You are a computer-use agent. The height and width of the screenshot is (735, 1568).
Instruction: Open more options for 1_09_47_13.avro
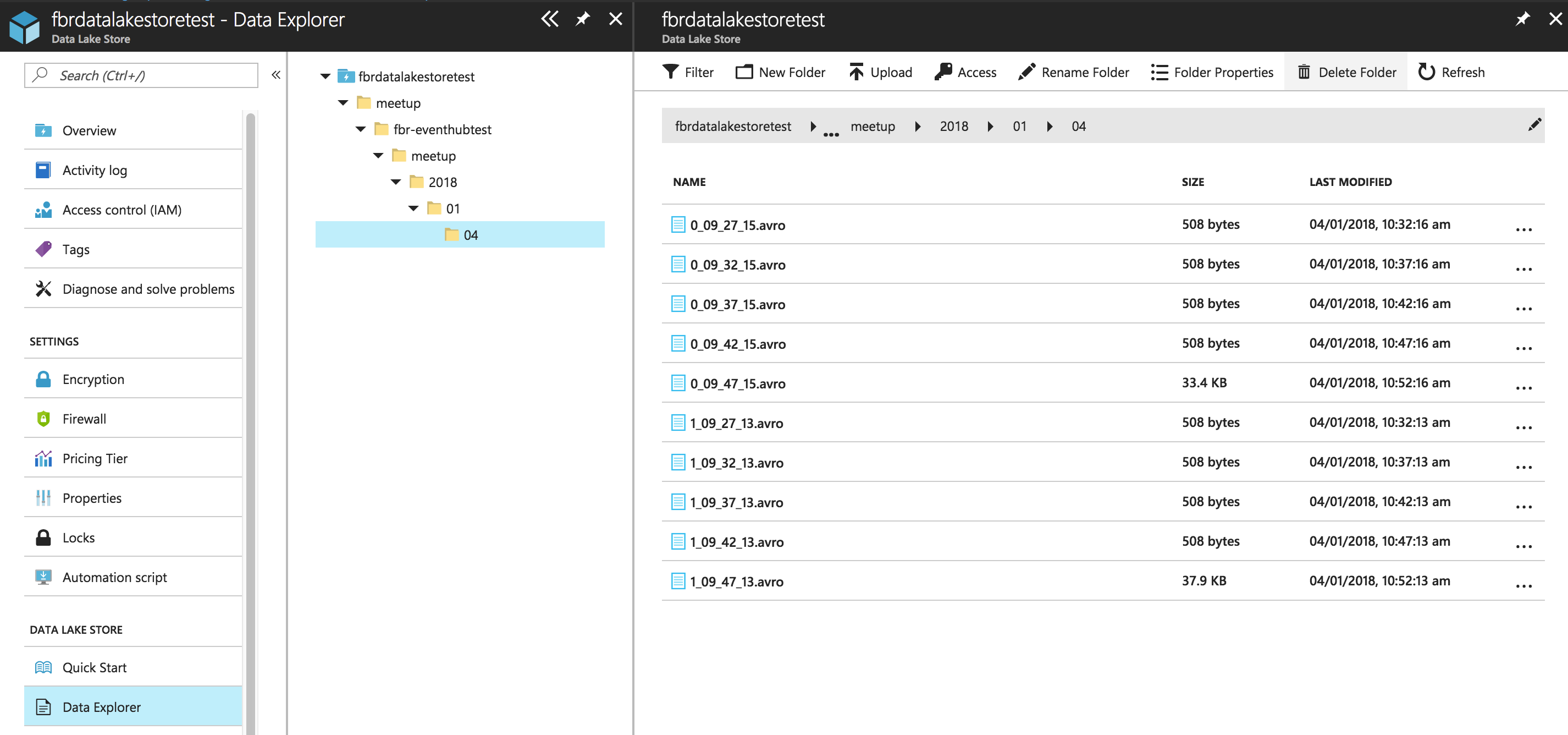(1523, 585)
